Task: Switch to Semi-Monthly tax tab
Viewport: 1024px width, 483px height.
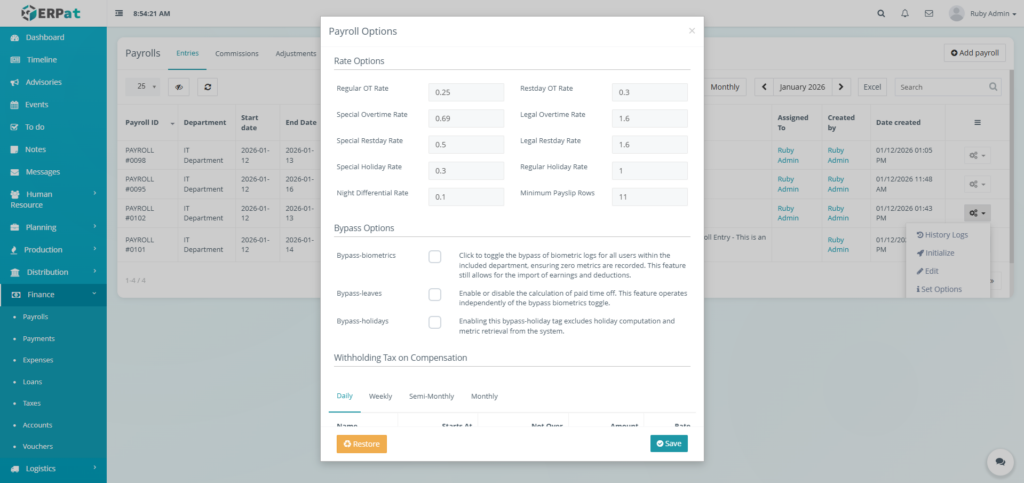Action: coord(432,396)
